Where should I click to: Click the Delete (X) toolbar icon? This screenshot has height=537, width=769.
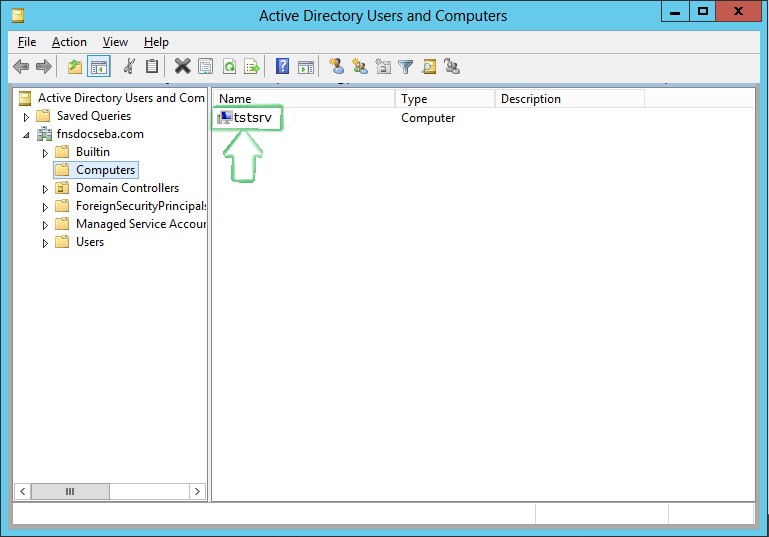(x=182, y=67)
